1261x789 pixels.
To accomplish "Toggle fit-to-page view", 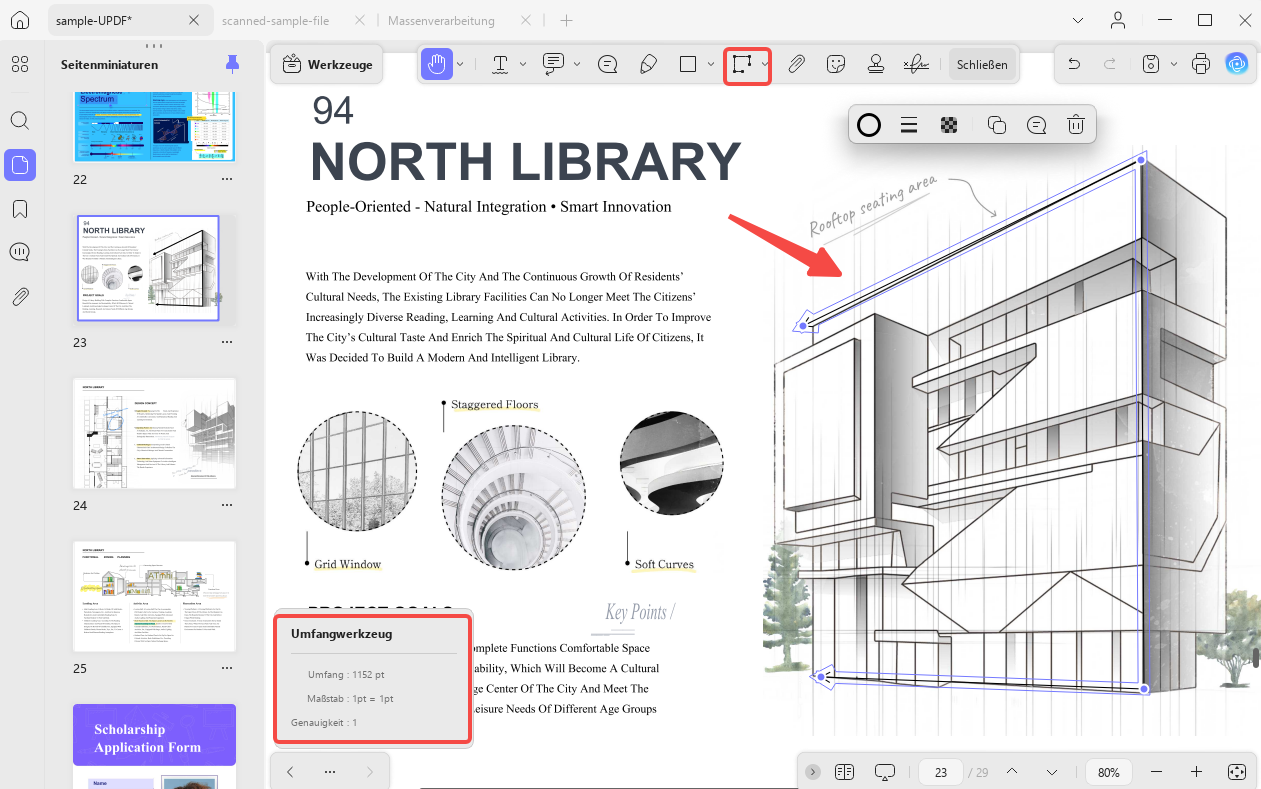I will [x=1236, y=772].
